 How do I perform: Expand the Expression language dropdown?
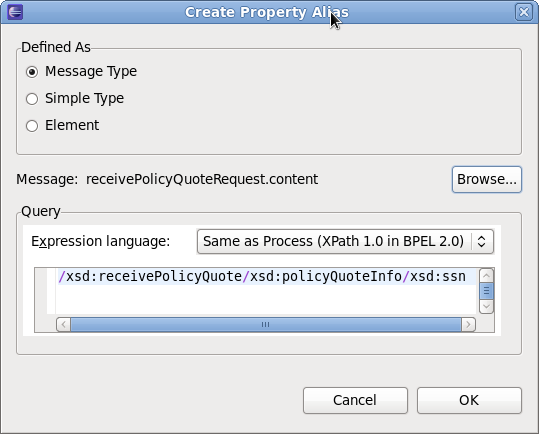click(345, 242)
